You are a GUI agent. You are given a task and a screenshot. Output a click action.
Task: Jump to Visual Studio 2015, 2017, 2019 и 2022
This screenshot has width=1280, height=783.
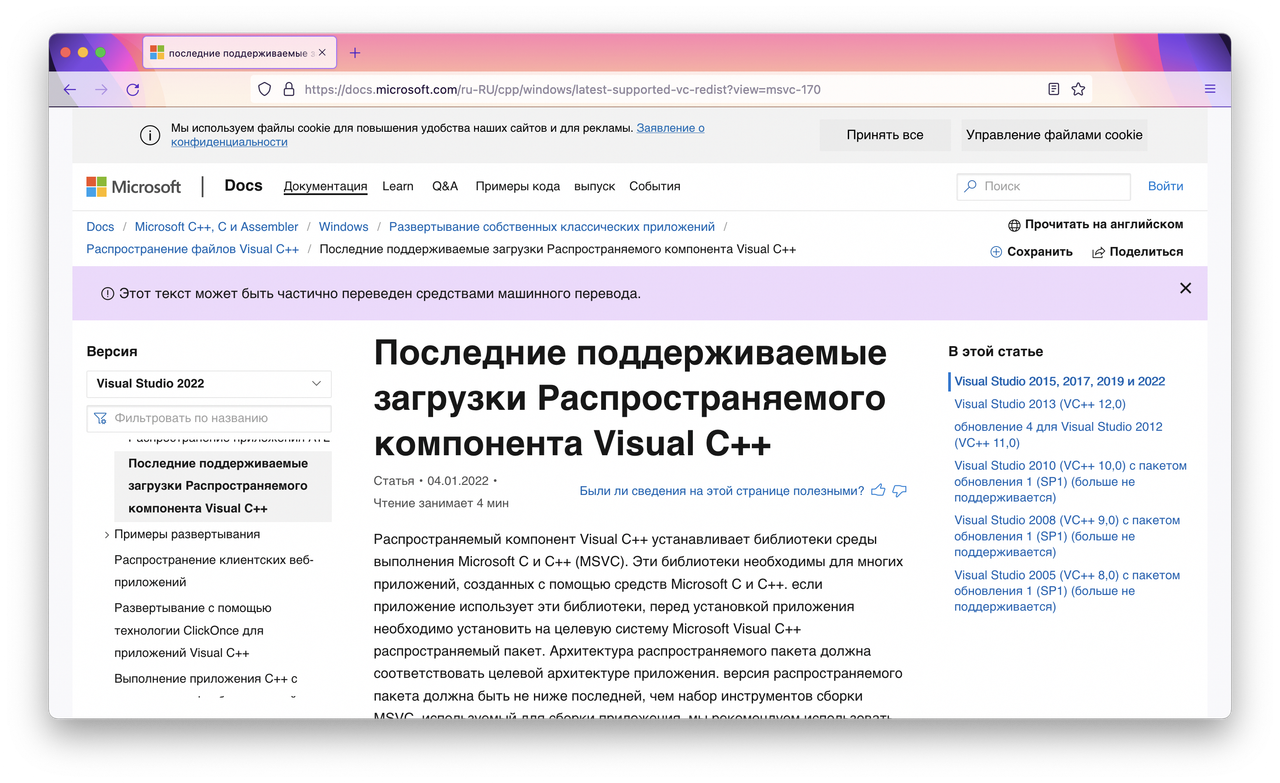1060,381
